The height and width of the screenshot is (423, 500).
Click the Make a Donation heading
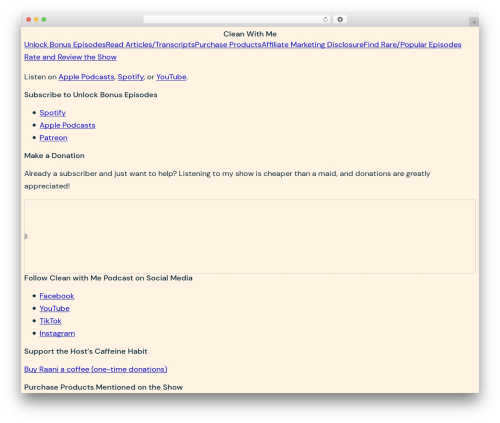coord(54,156)
